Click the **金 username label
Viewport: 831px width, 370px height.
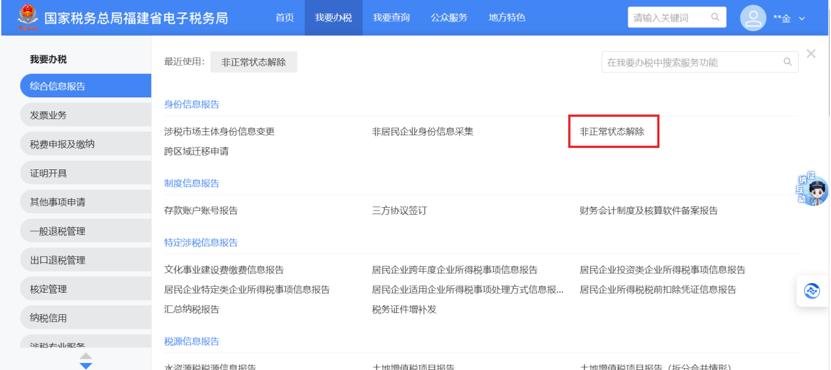[782, 19]
